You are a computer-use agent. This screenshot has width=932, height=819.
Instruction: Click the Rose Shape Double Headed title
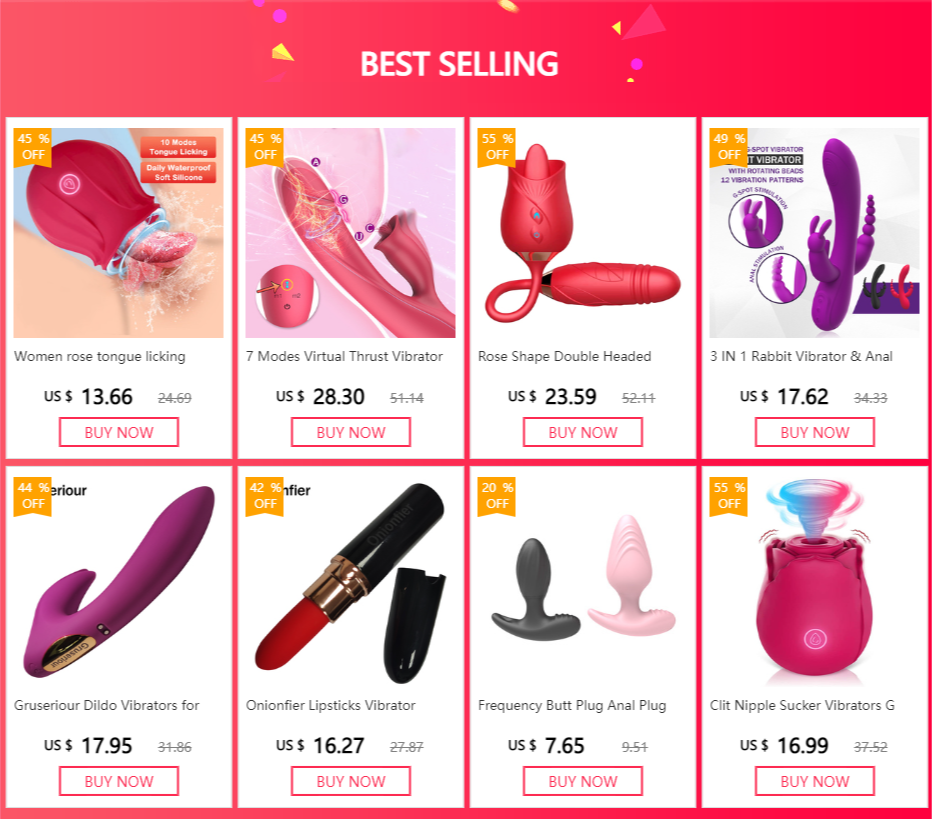click(x=565, y=357)
